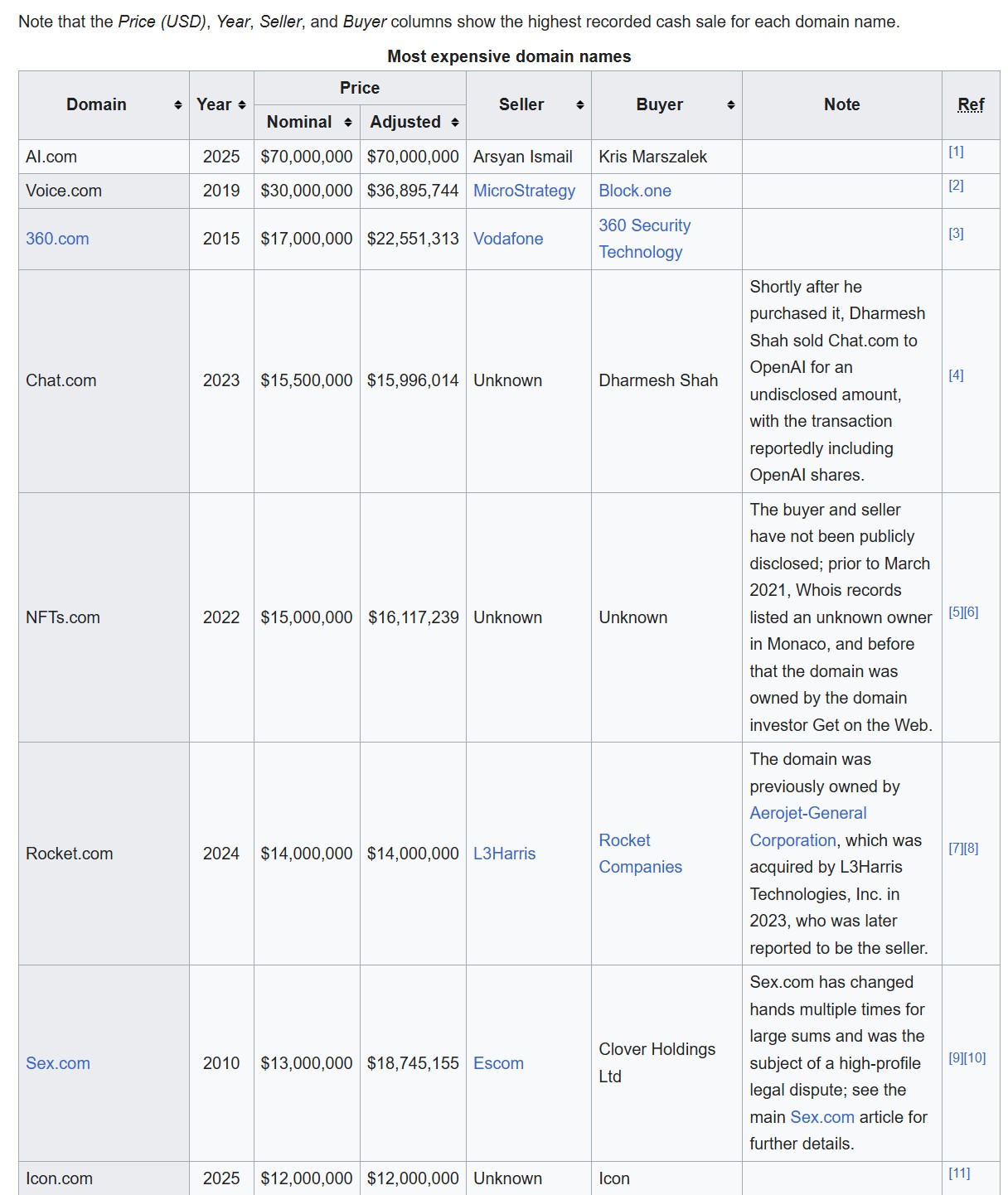Follow the Block.one buyer link
Image resolution: width=1008 pixels, height=1195 pixels.
pyautogui.click(x=634, y=191)
